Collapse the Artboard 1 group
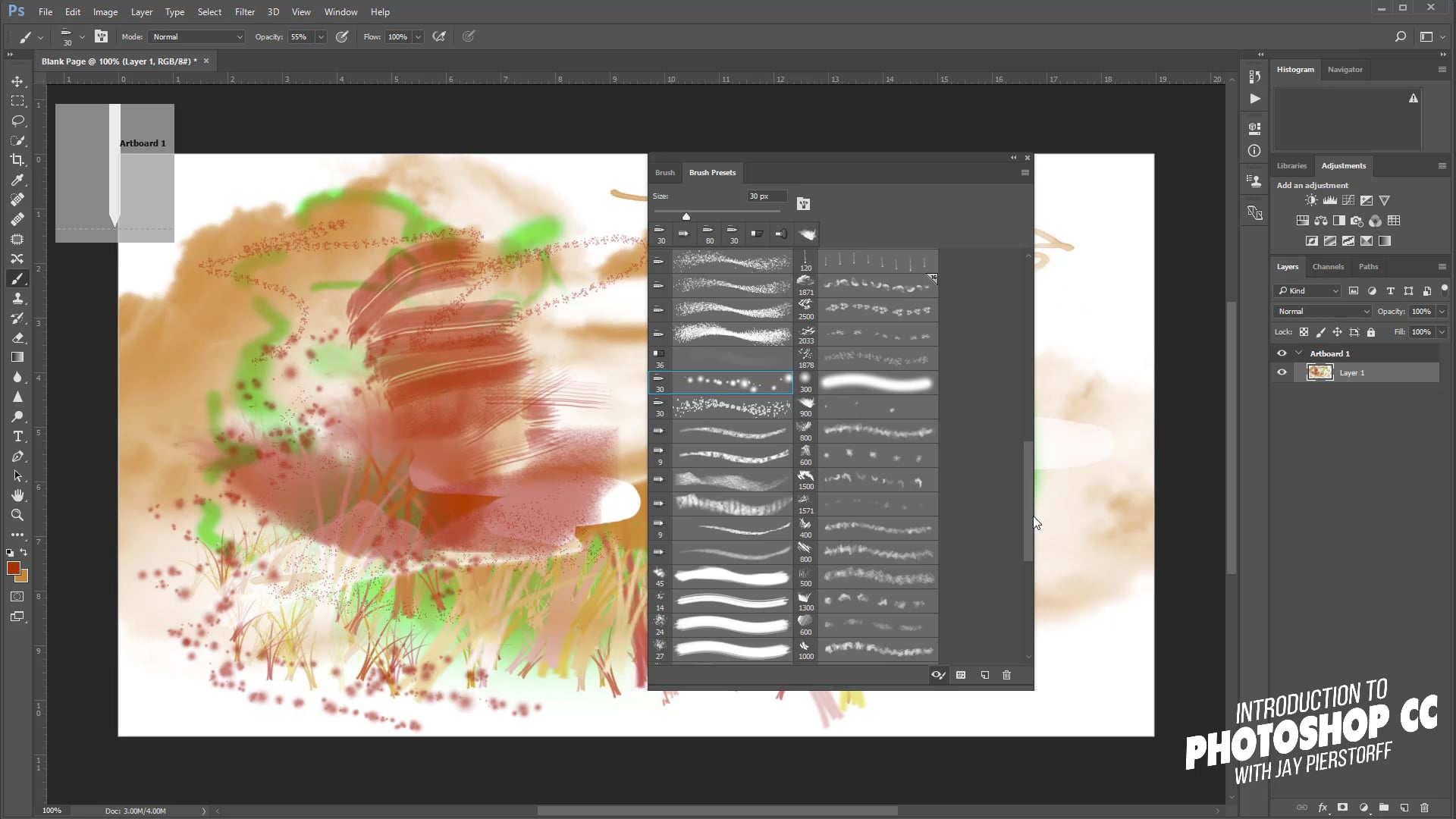The height and width of the screenshot is (819, 1456). pyautogui.click(x=1298, y=353)
